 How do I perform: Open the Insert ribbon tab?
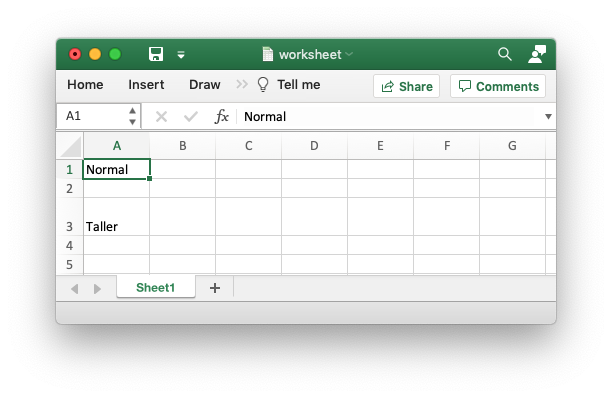(x=146, y=84)
